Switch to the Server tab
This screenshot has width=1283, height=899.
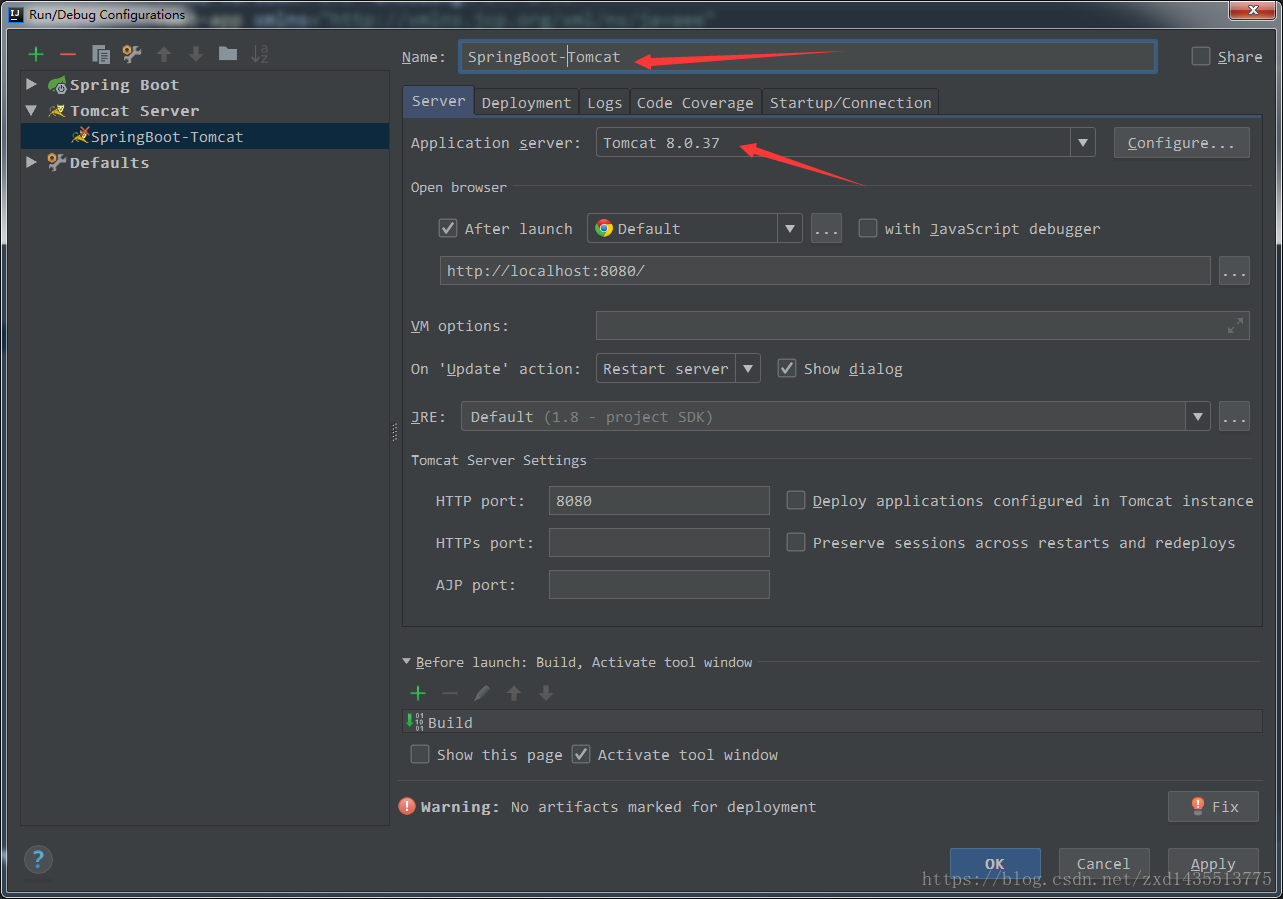pos(438,101)
